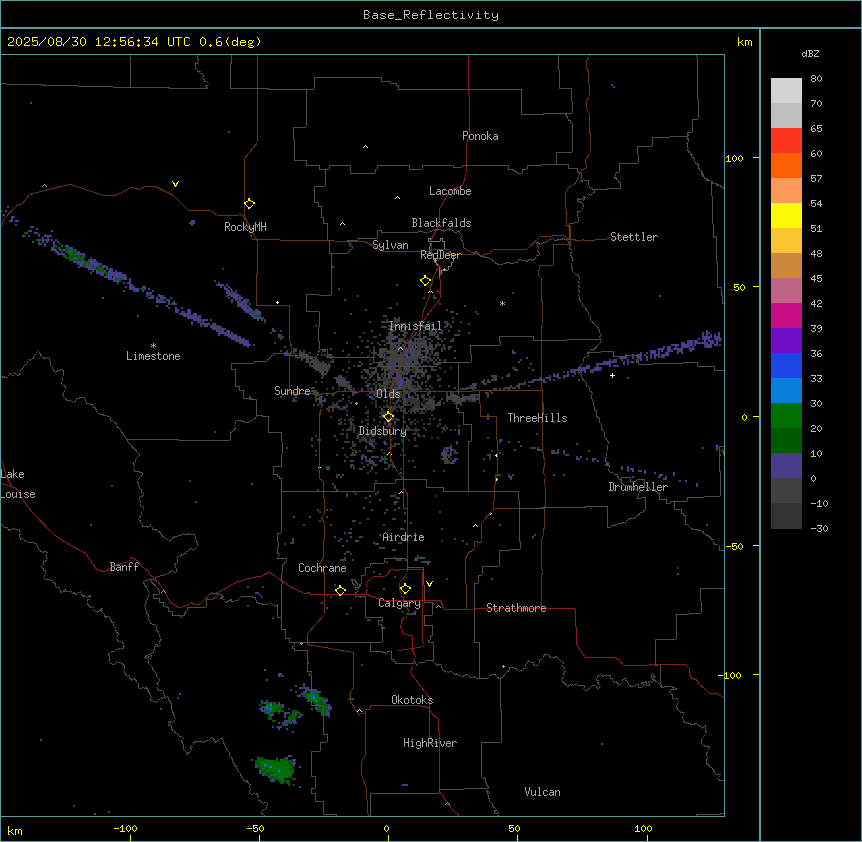The width and height of the screenshot is (862, 842).
Task: Click the 65 value in the dBZ legend
Action: [x=816, y=129]
